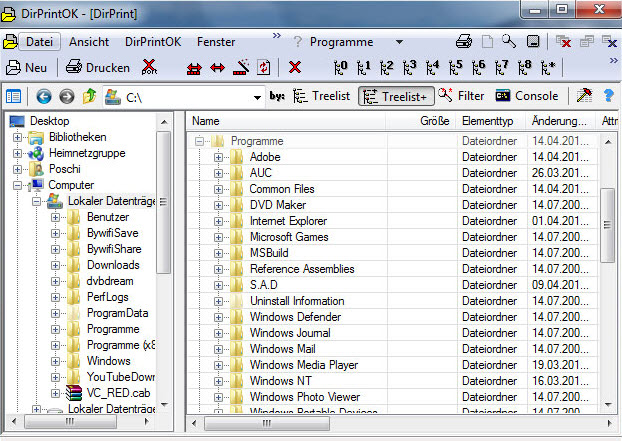
Task: Expand tree to level 6
Action: coord(478,67)
